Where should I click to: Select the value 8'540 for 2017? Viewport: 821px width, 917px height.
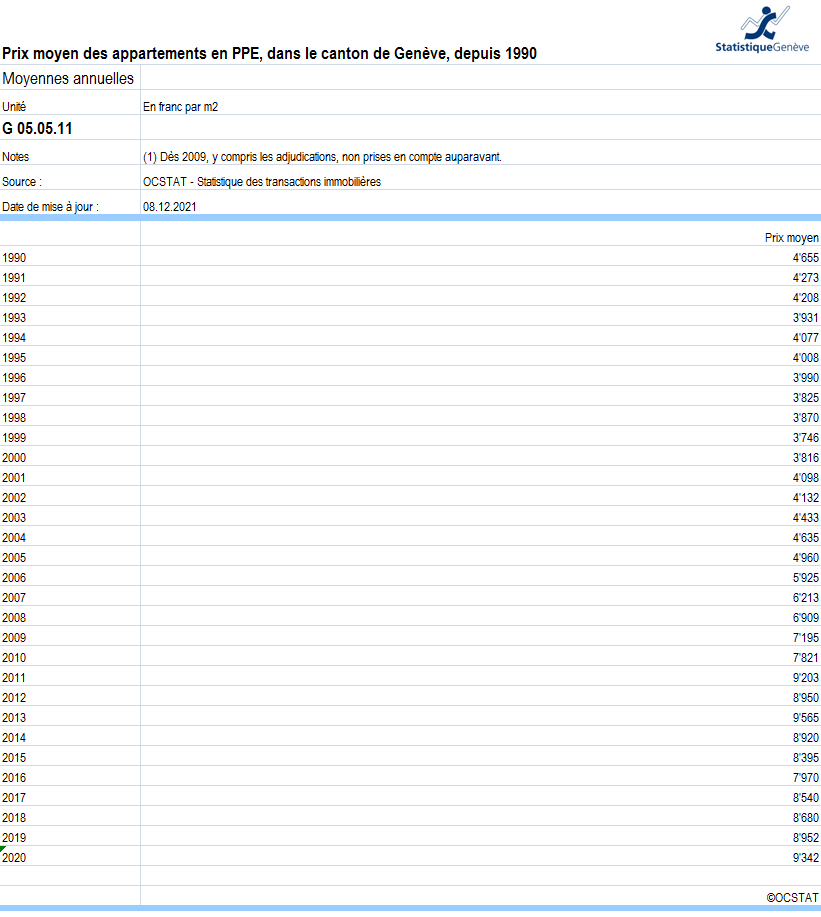[806, 798]
